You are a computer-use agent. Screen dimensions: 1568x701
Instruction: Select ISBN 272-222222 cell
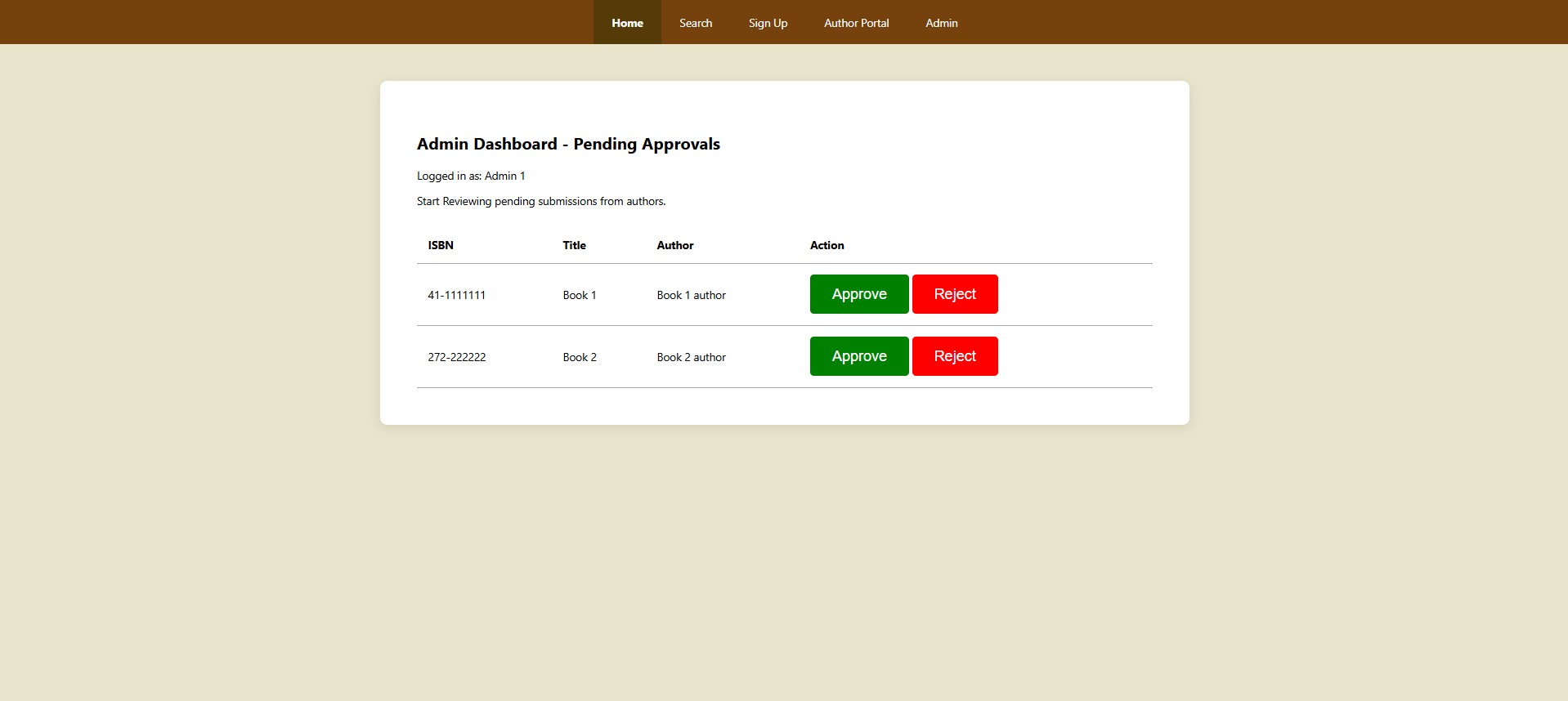456,357
